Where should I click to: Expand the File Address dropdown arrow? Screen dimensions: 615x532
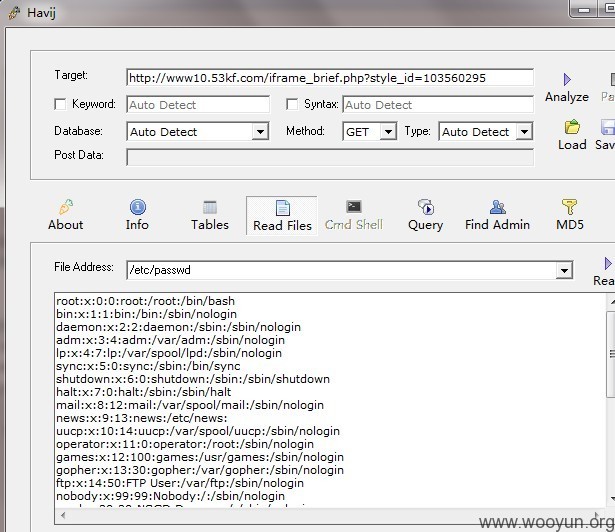564,270
